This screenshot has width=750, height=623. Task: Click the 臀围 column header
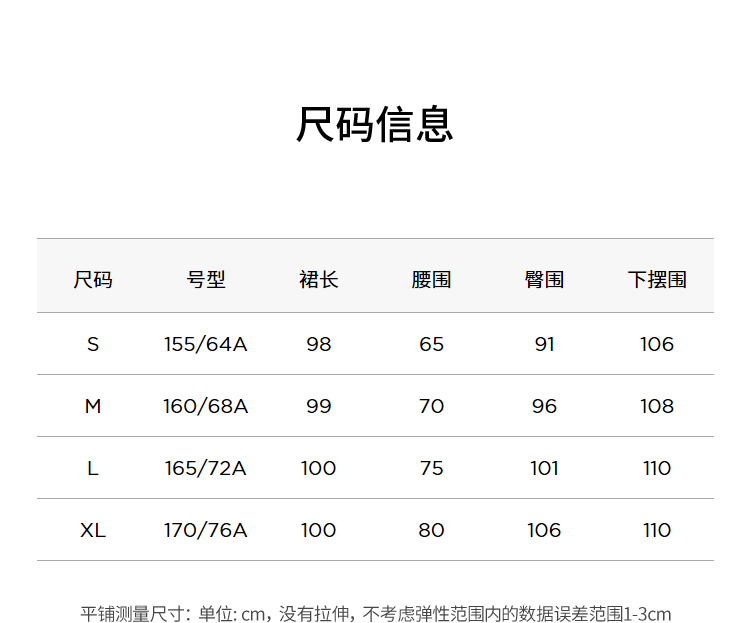point(544,279)
